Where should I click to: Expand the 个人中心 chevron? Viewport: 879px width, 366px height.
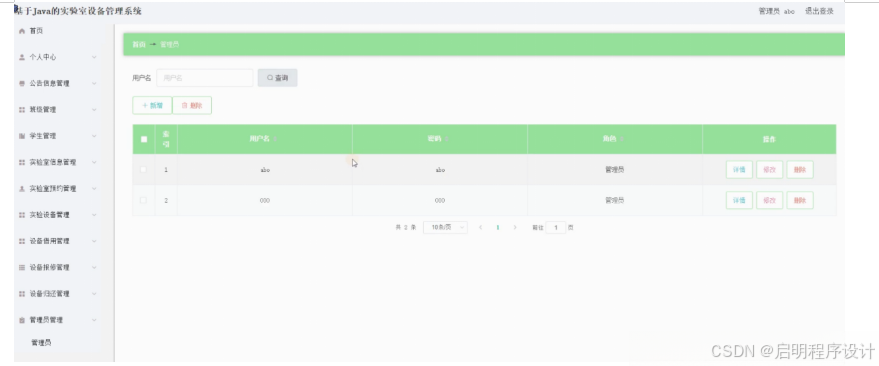[x=94, y=57]
